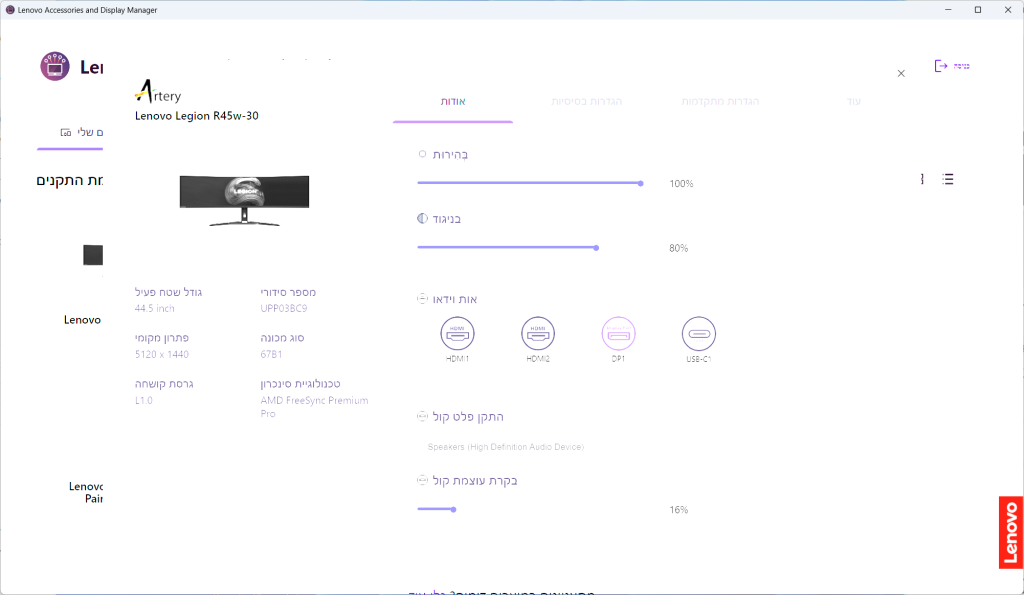Collapse the video signal section

423,299
